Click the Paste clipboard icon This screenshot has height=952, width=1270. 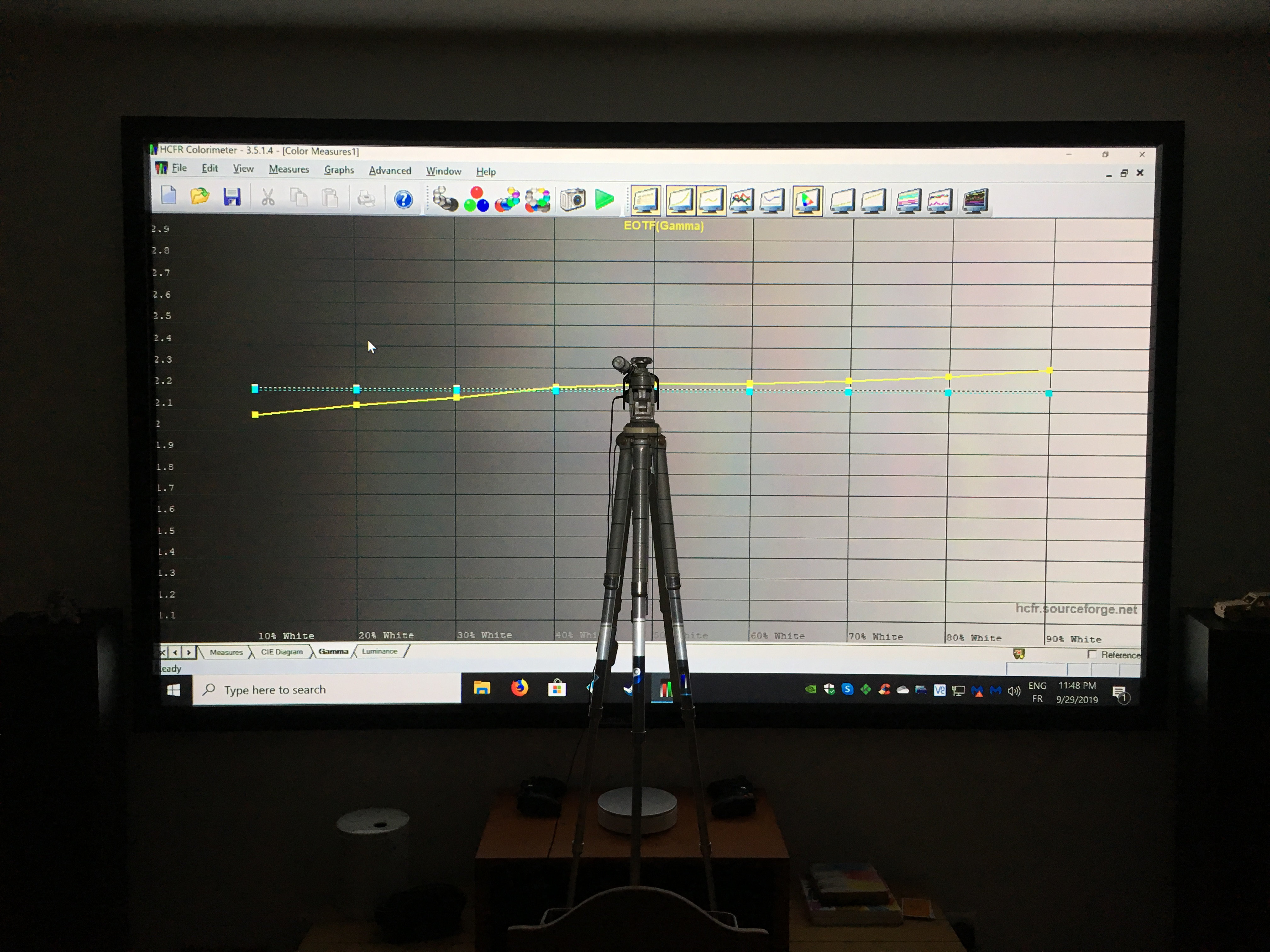point(329,198)
